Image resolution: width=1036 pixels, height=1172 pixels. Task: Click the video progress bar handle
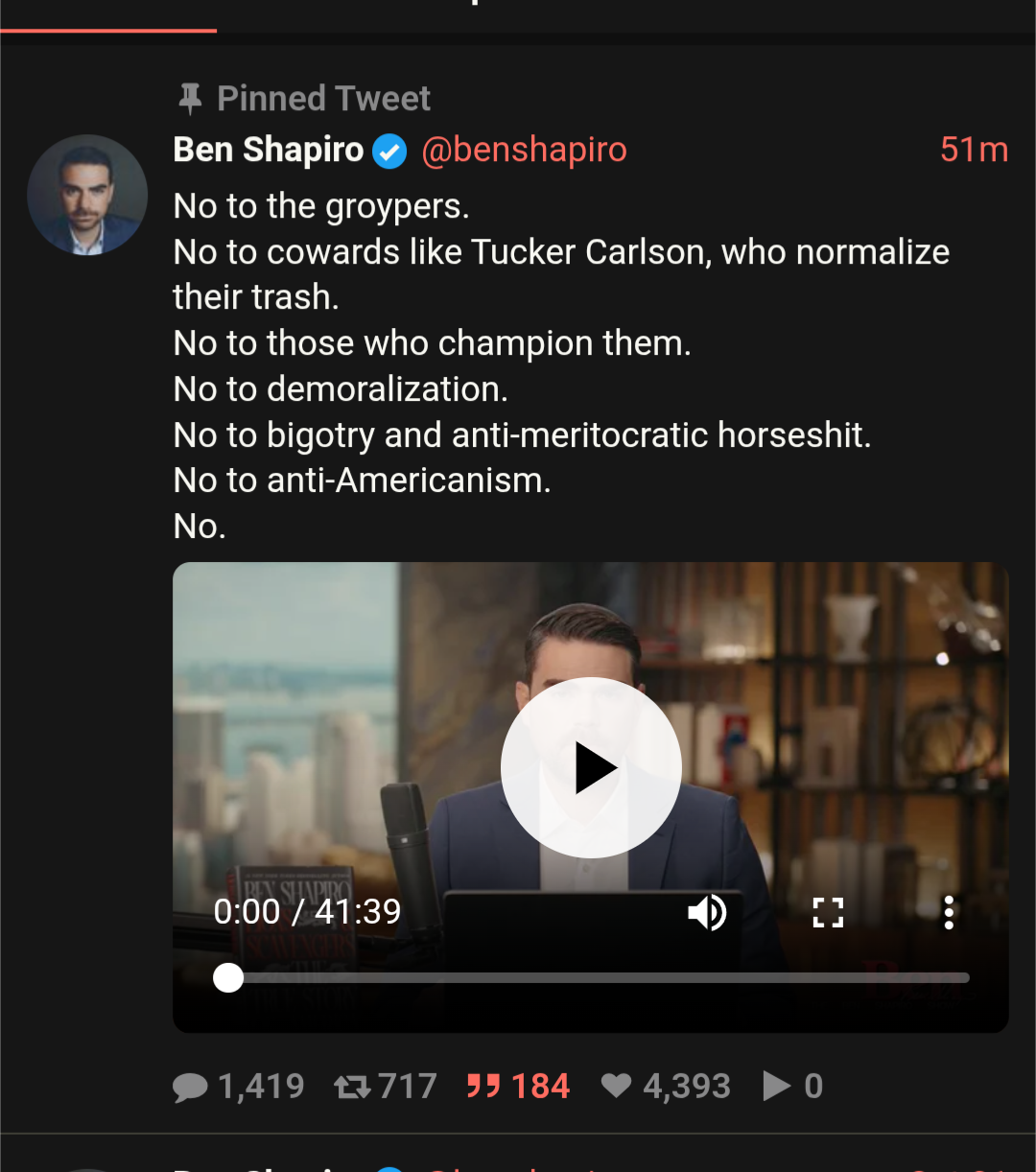click(228, 977)
